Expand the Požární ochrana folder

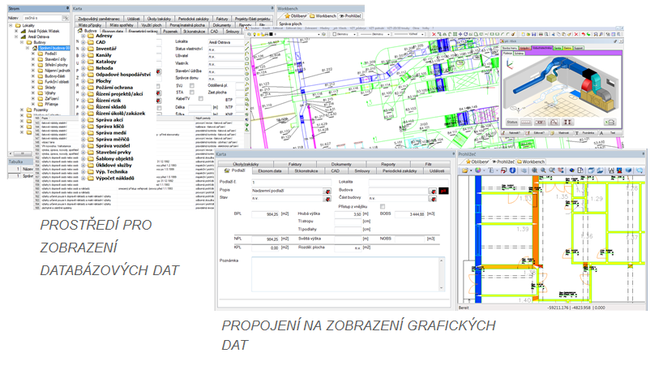coord(83,88)
